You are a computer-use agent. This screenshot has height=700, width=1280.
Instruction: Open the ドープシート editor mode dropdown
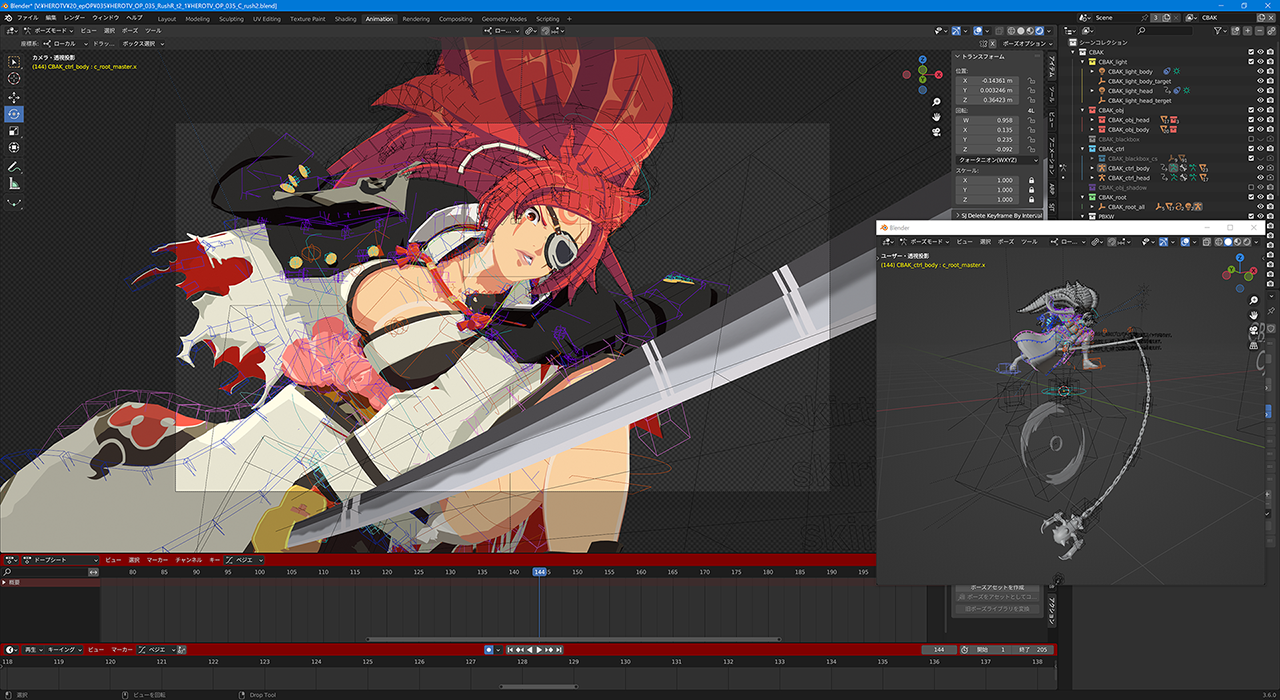click(x=59, y=560)
